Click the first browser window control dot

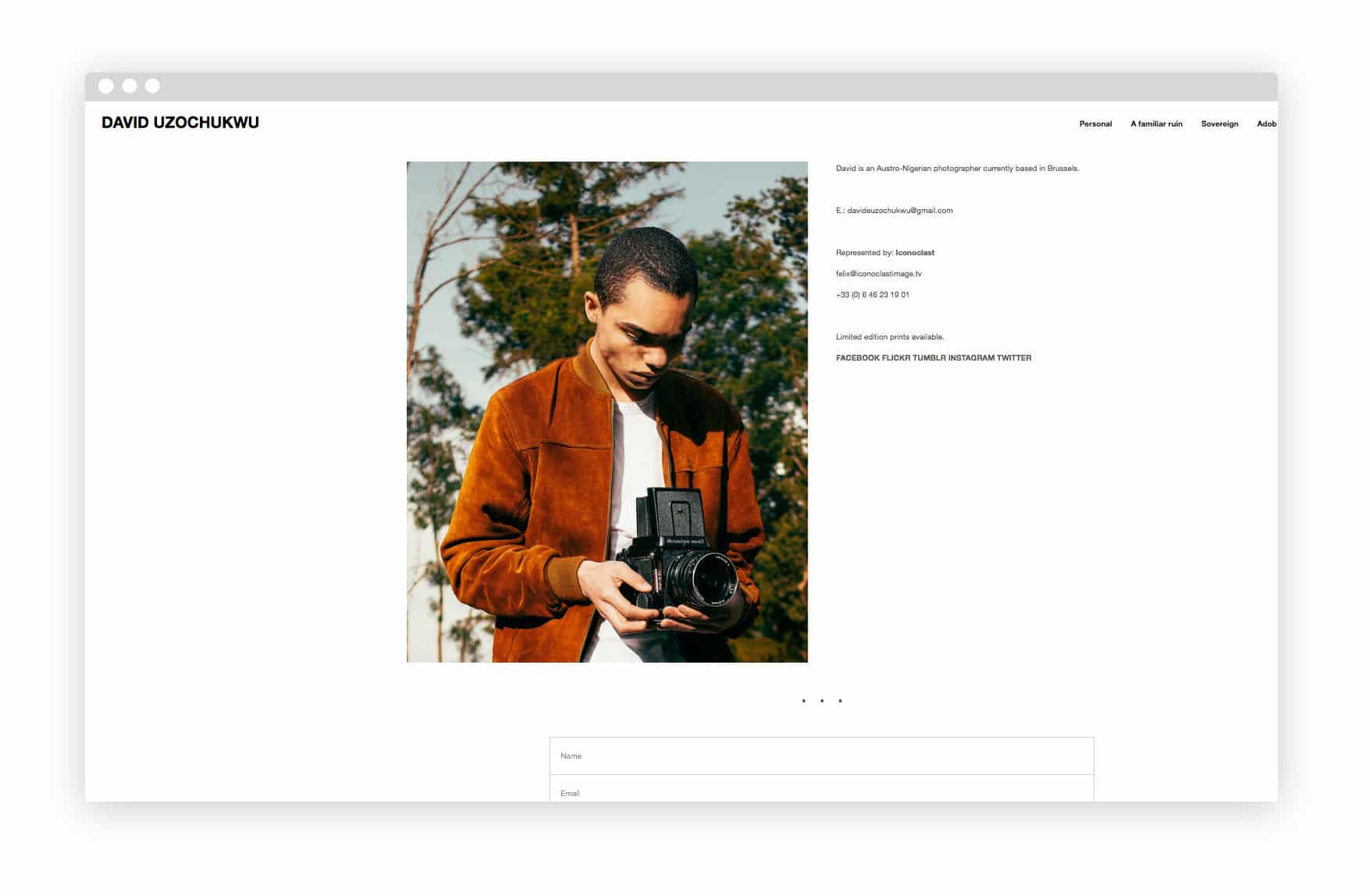(x=106, y=86)
